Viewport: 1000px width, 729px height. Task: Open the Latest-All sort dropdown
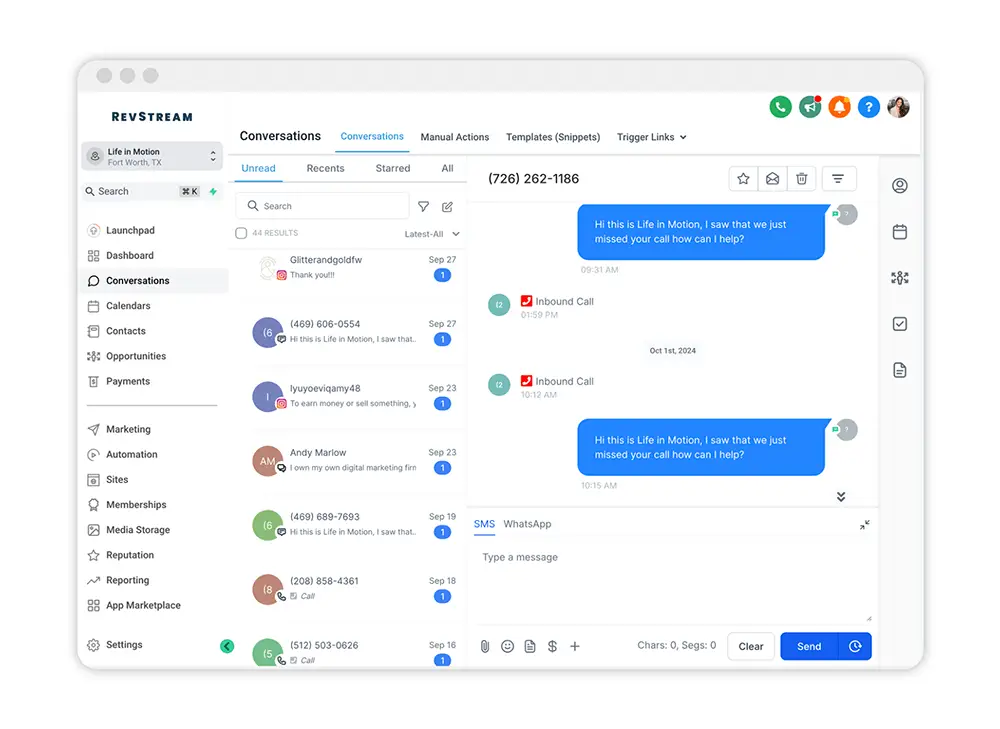[432, 233]
